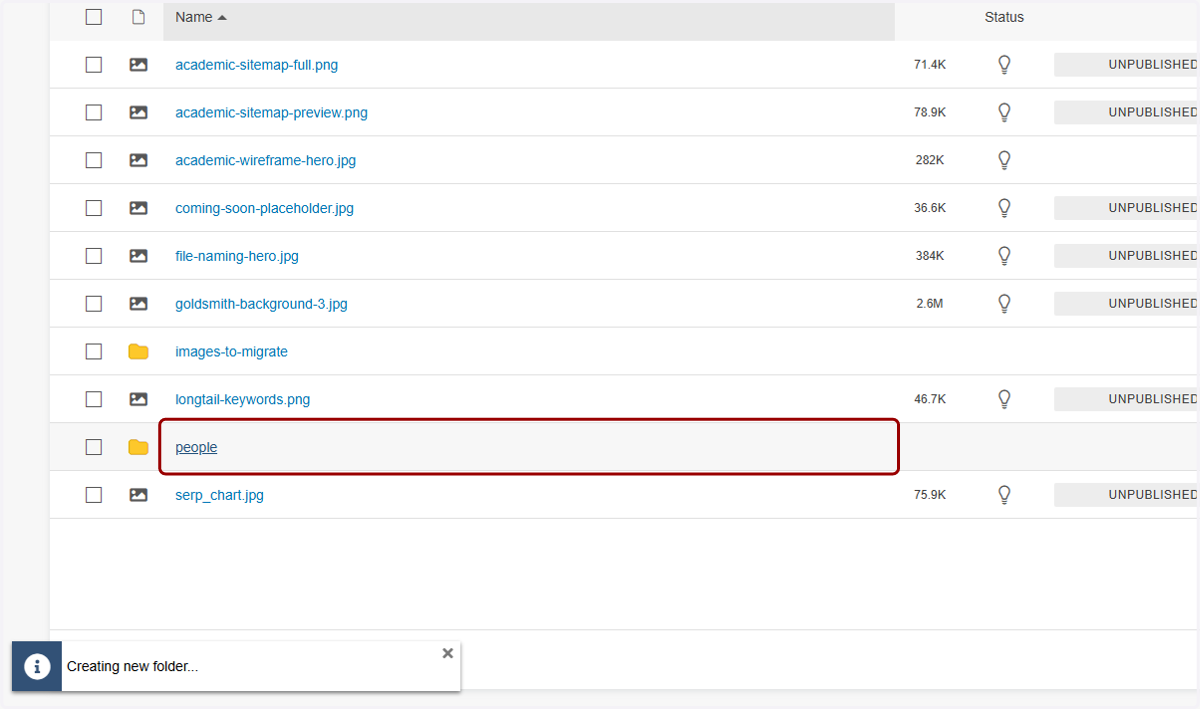Screen dimensions: 1200x709
Task: Open coming-soon-placeholder.jpg link
Action: coord(264,208)
